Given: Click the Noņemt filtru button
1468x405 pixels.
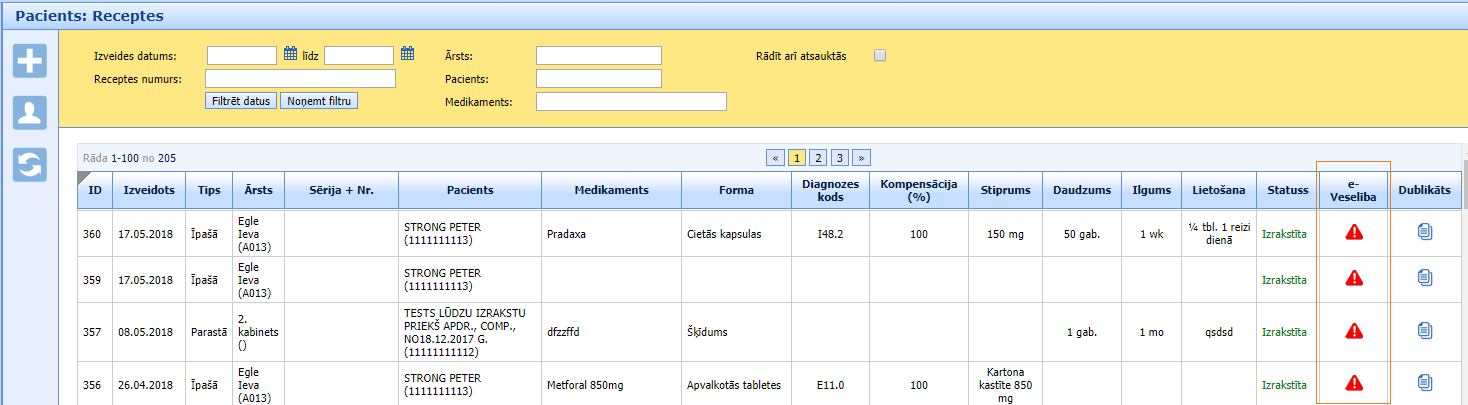Looking at the screenshot, I should click(319, 101).
